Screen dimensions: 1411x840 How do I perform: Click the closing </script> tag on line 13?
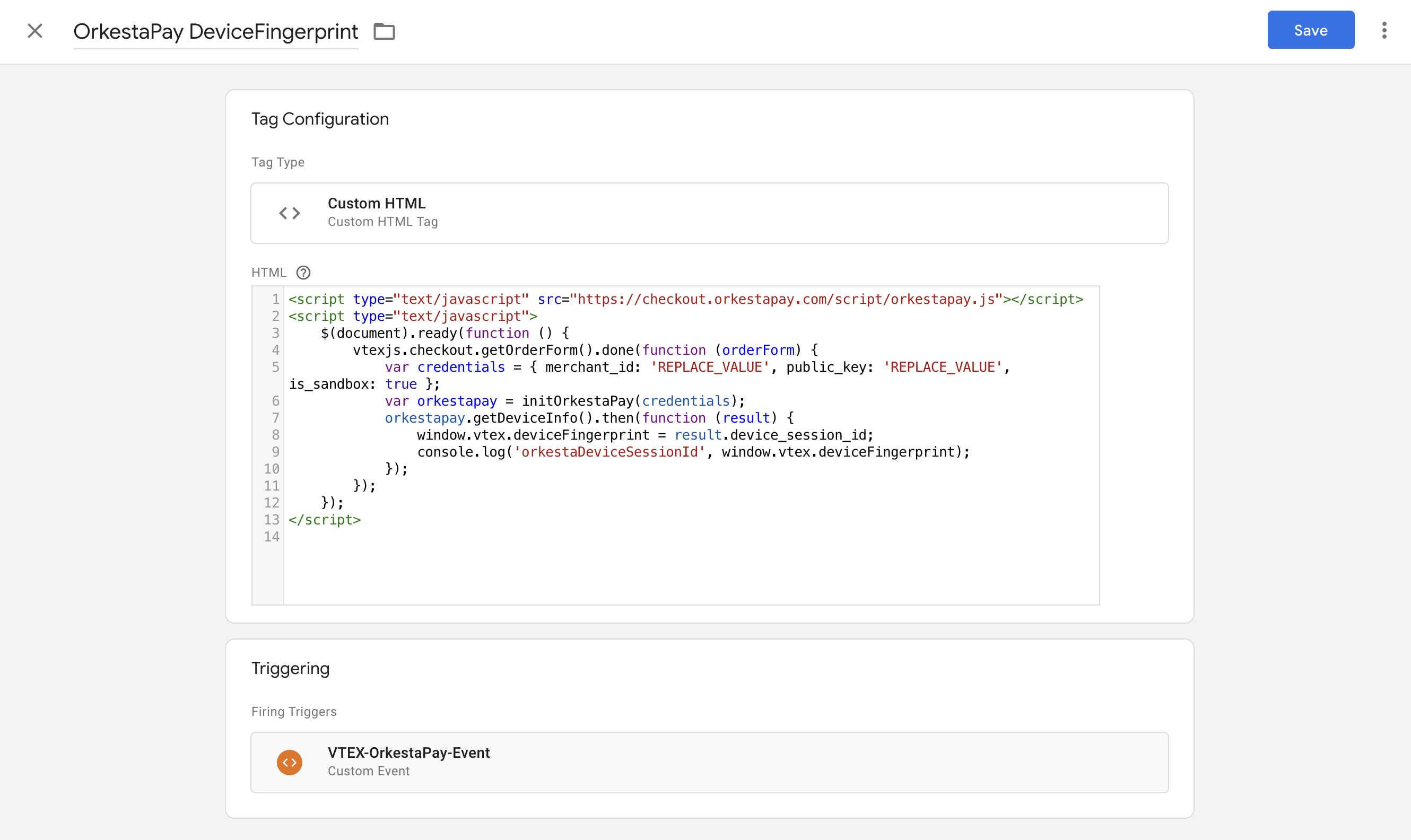[325, 520]
